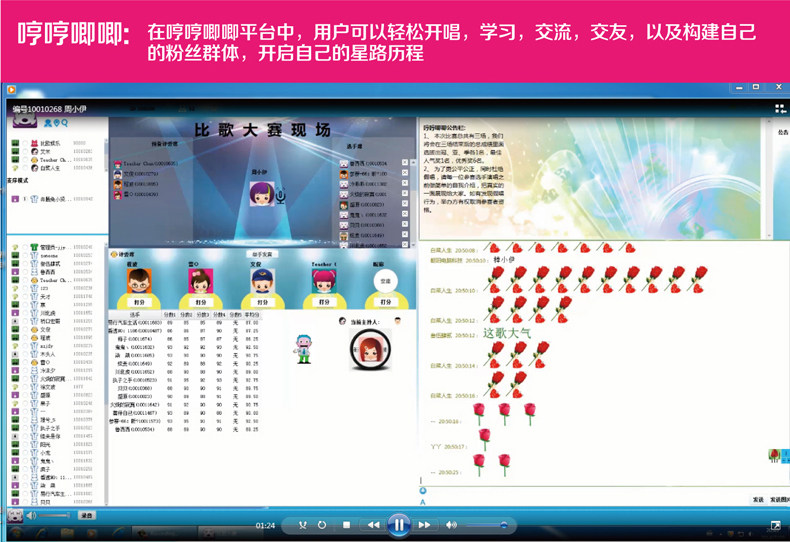Open the font 'A' icon below chat
This screenshot has width=790, height=542.
(423, 502)
